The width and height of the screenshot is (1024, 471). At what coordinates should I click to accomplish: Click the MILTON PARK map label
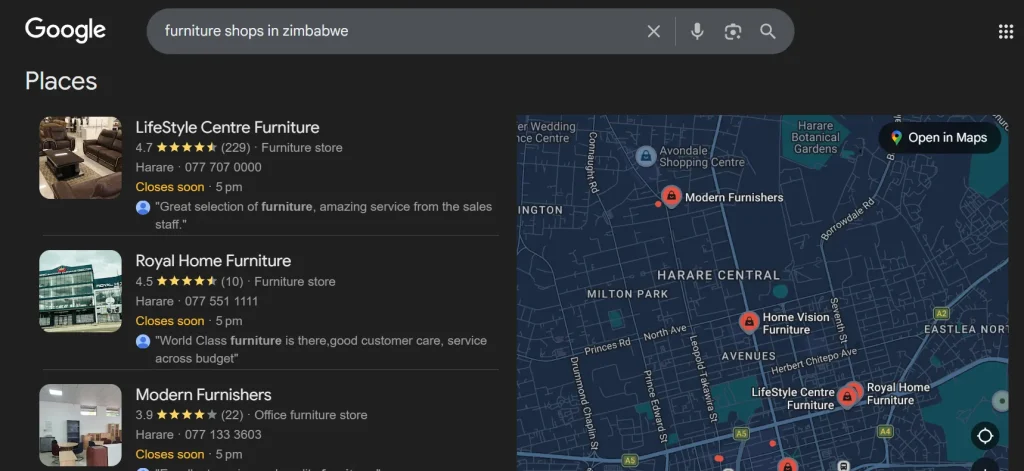point(628,294)
